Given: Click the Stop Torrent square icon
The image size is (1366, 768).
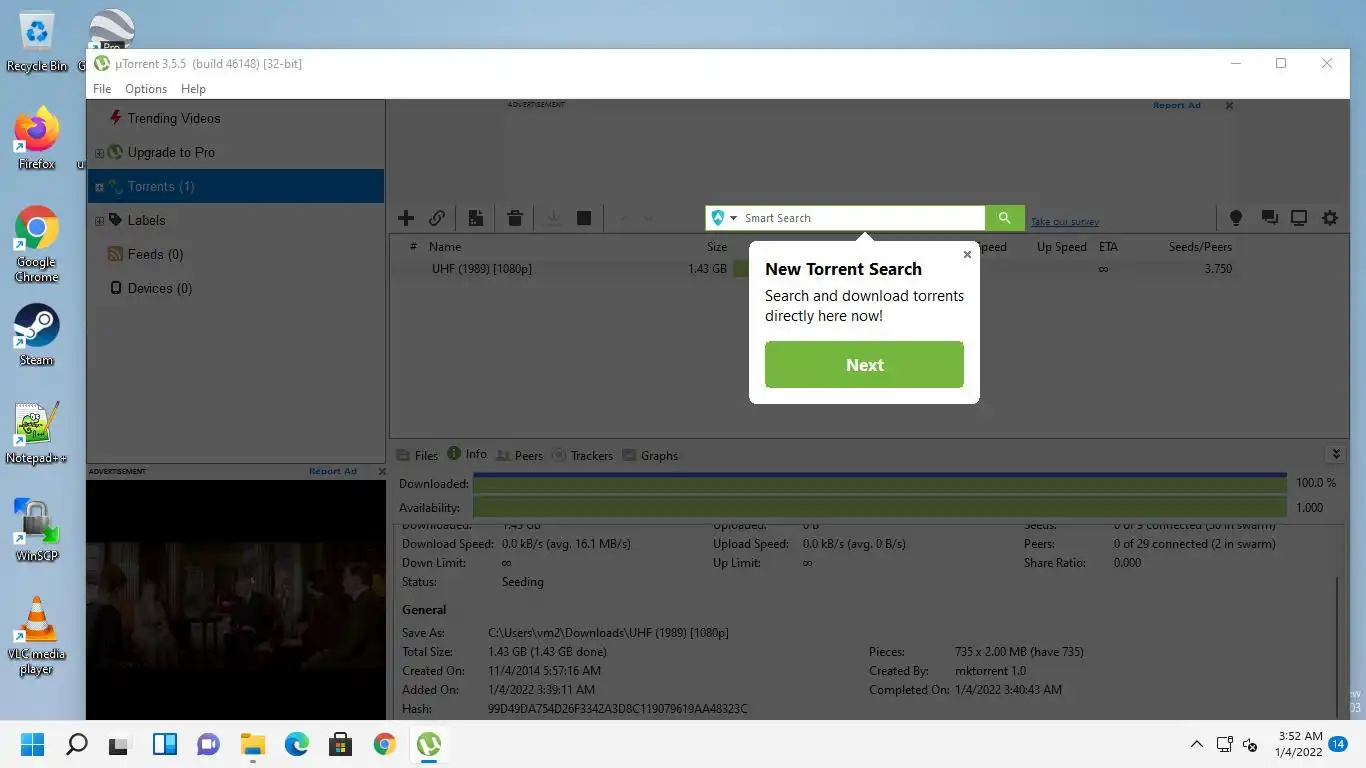Looking at the screenshot, I should pos(584,218).
